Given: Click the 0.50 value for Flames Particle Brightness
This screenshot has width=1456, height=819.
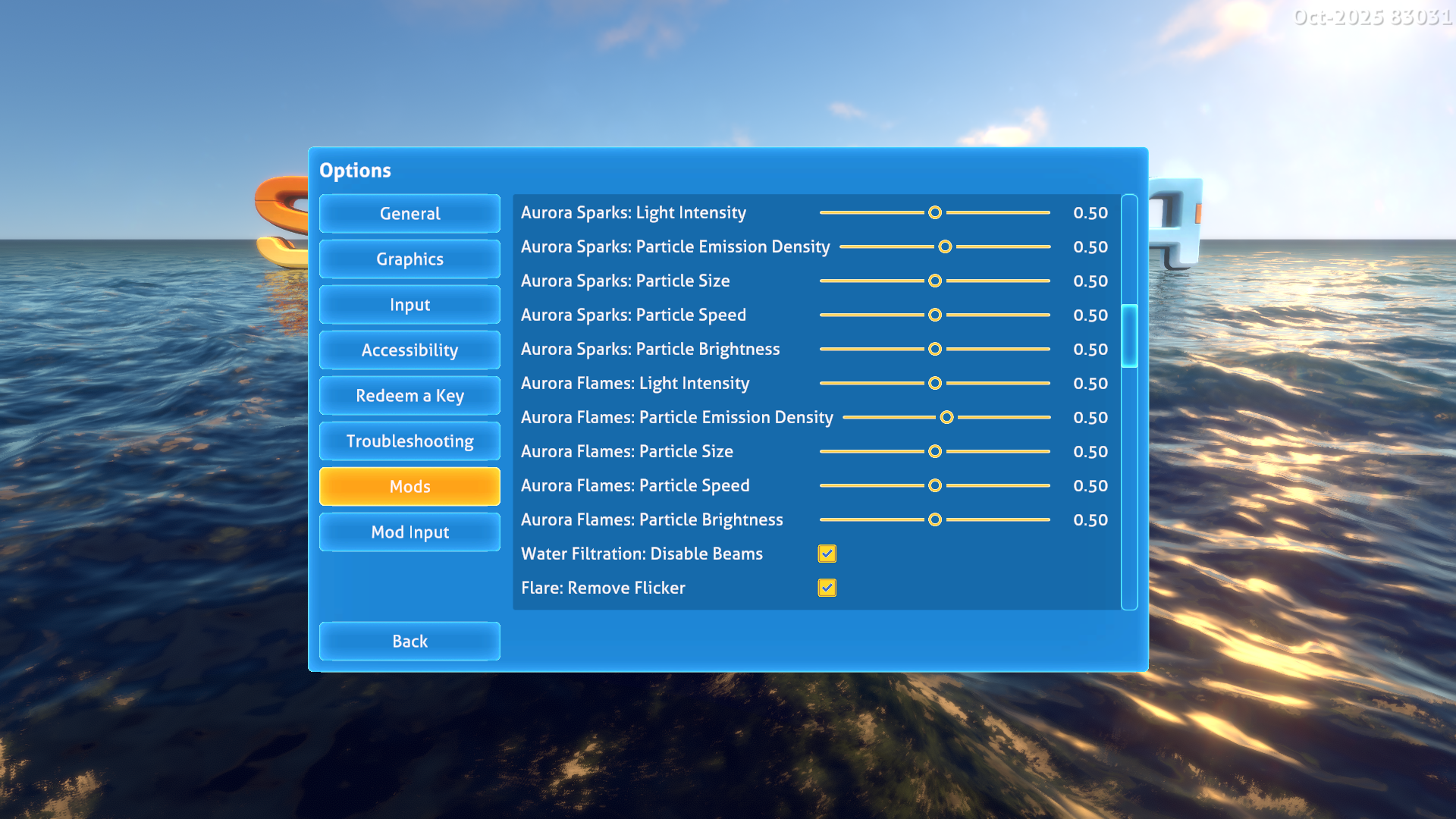Looking at the screenshot, I should click(x=1090, y=520).
